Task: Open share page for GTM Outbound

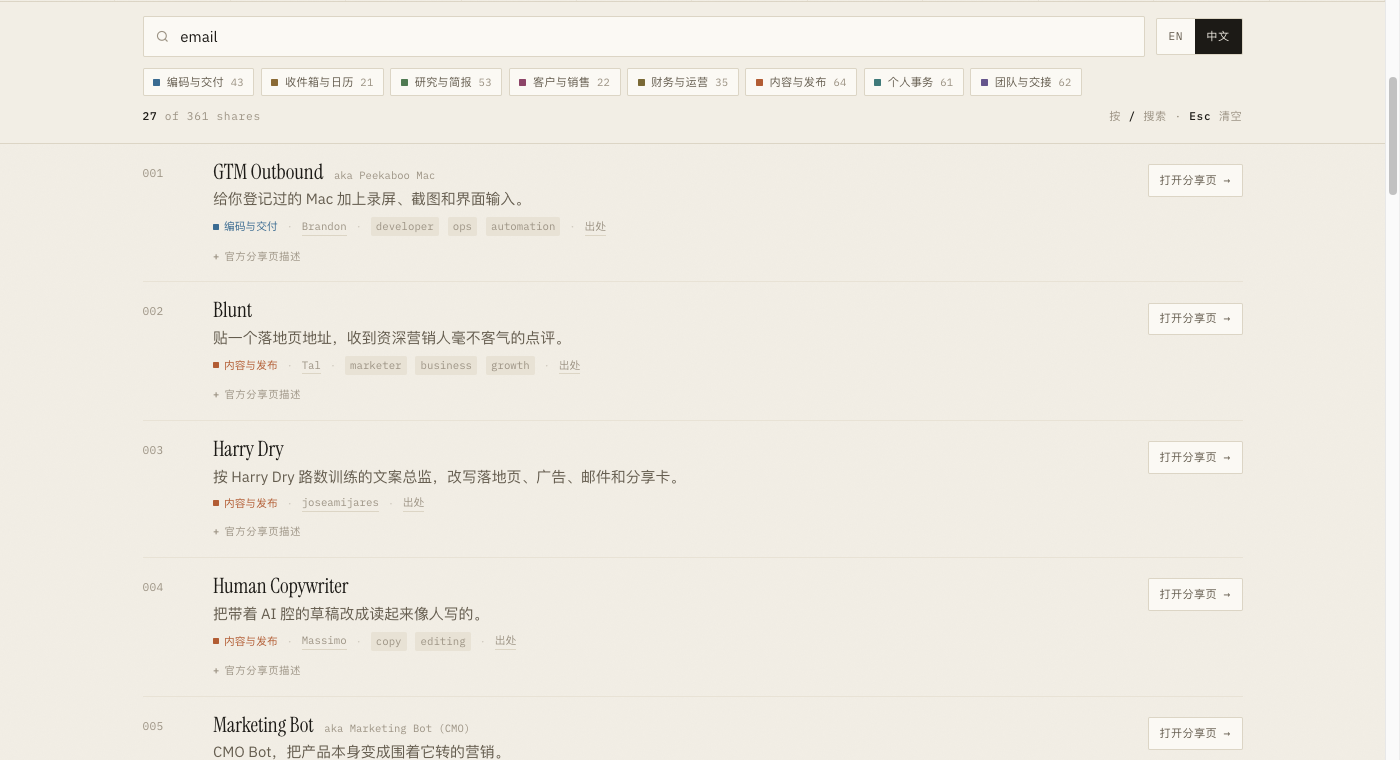Action: (1195, 180)
